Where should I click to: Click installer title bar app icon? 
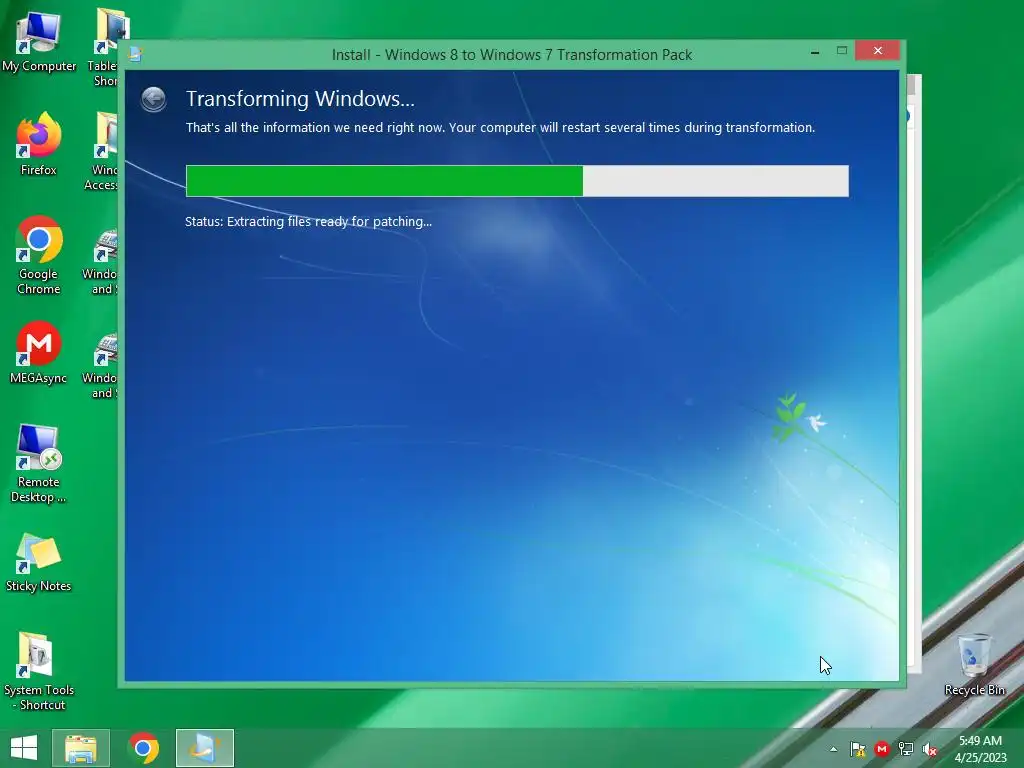pos(135,54)
